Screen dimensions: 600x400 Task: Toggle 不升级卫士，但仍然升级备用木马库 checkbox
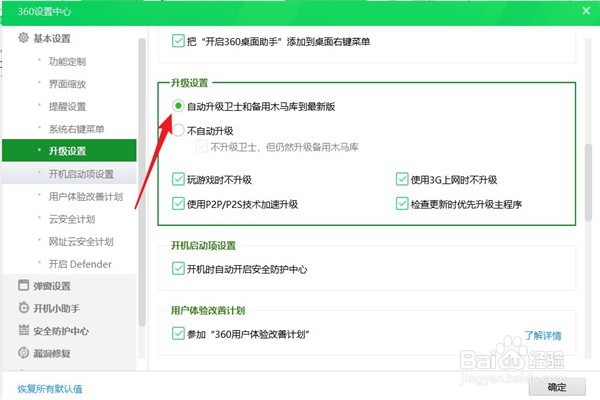202,147
